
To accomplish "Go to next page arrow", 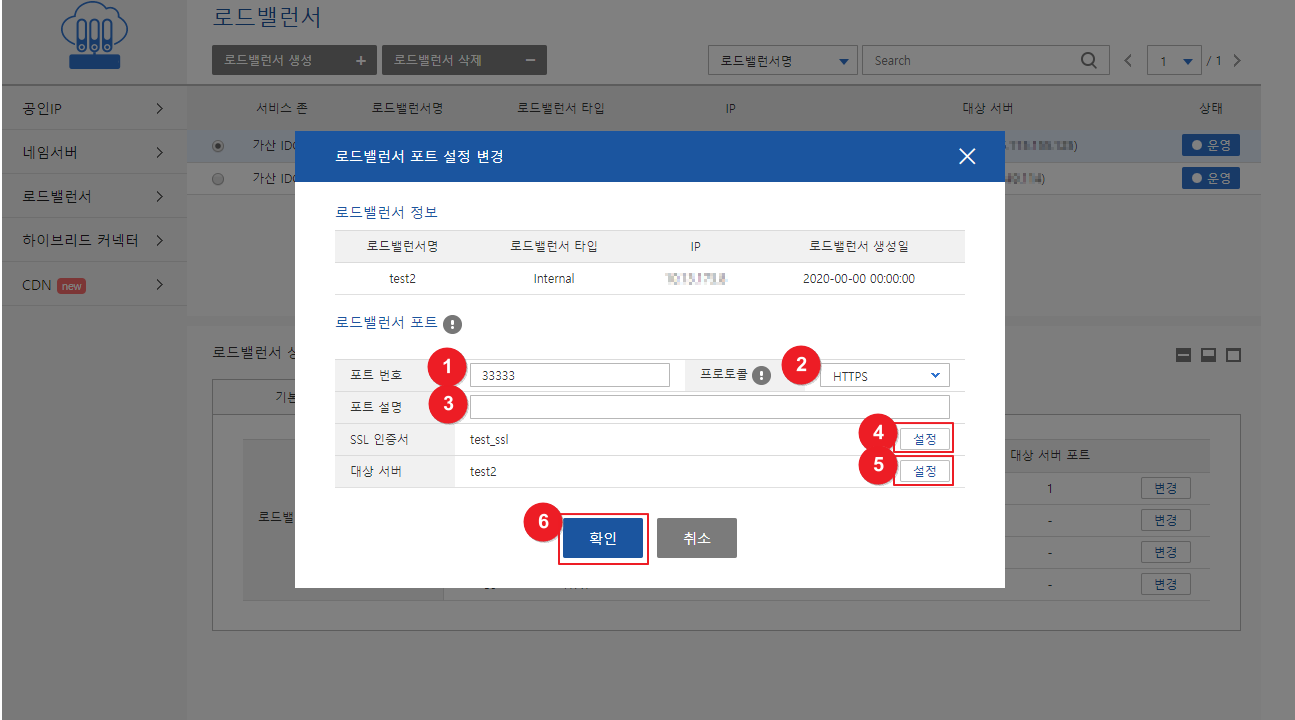I will [1237, 61].
